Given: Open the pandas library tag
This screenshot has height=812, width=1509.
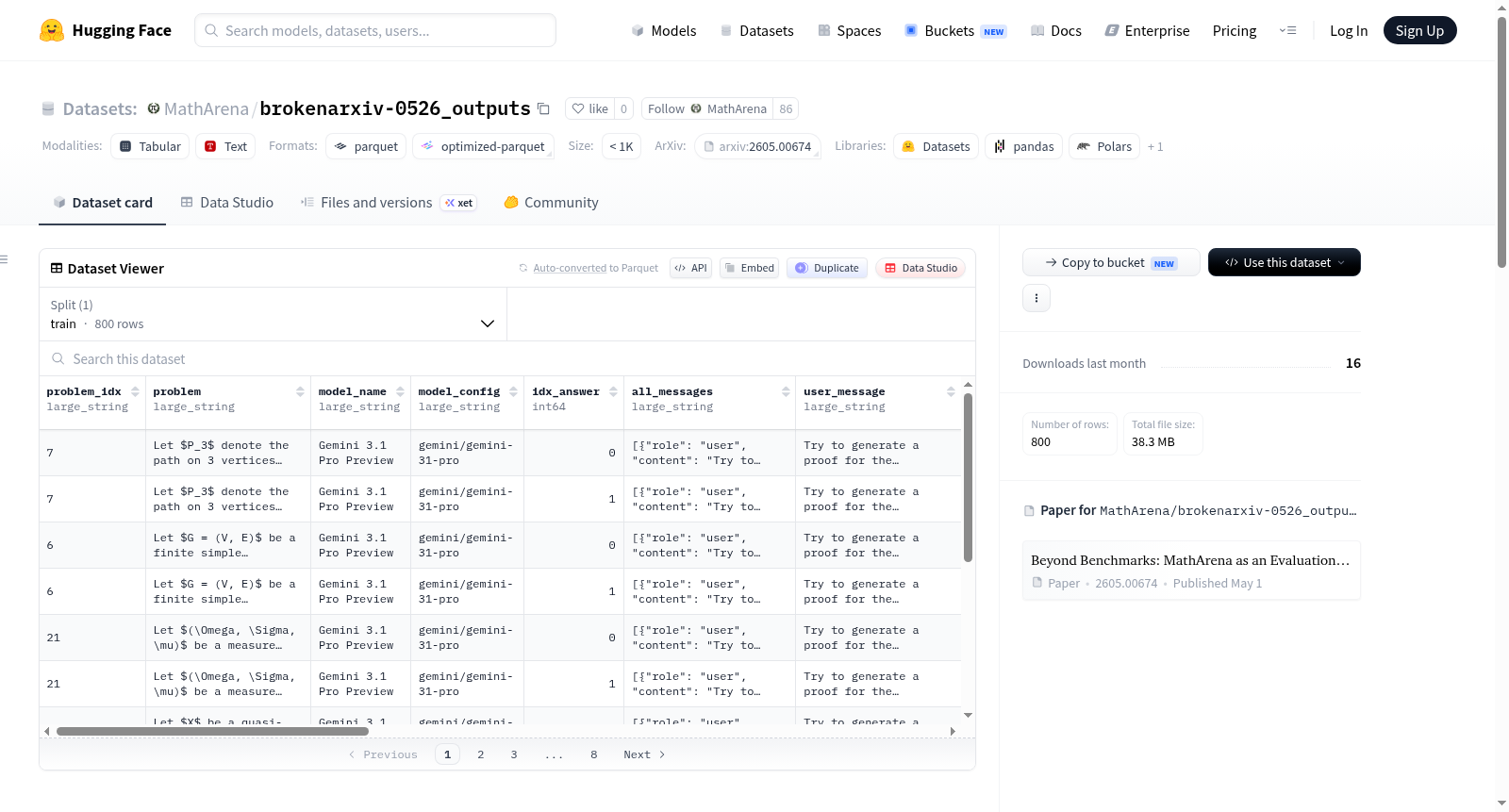Looking at the screenshot, I should click(1024, 146).
